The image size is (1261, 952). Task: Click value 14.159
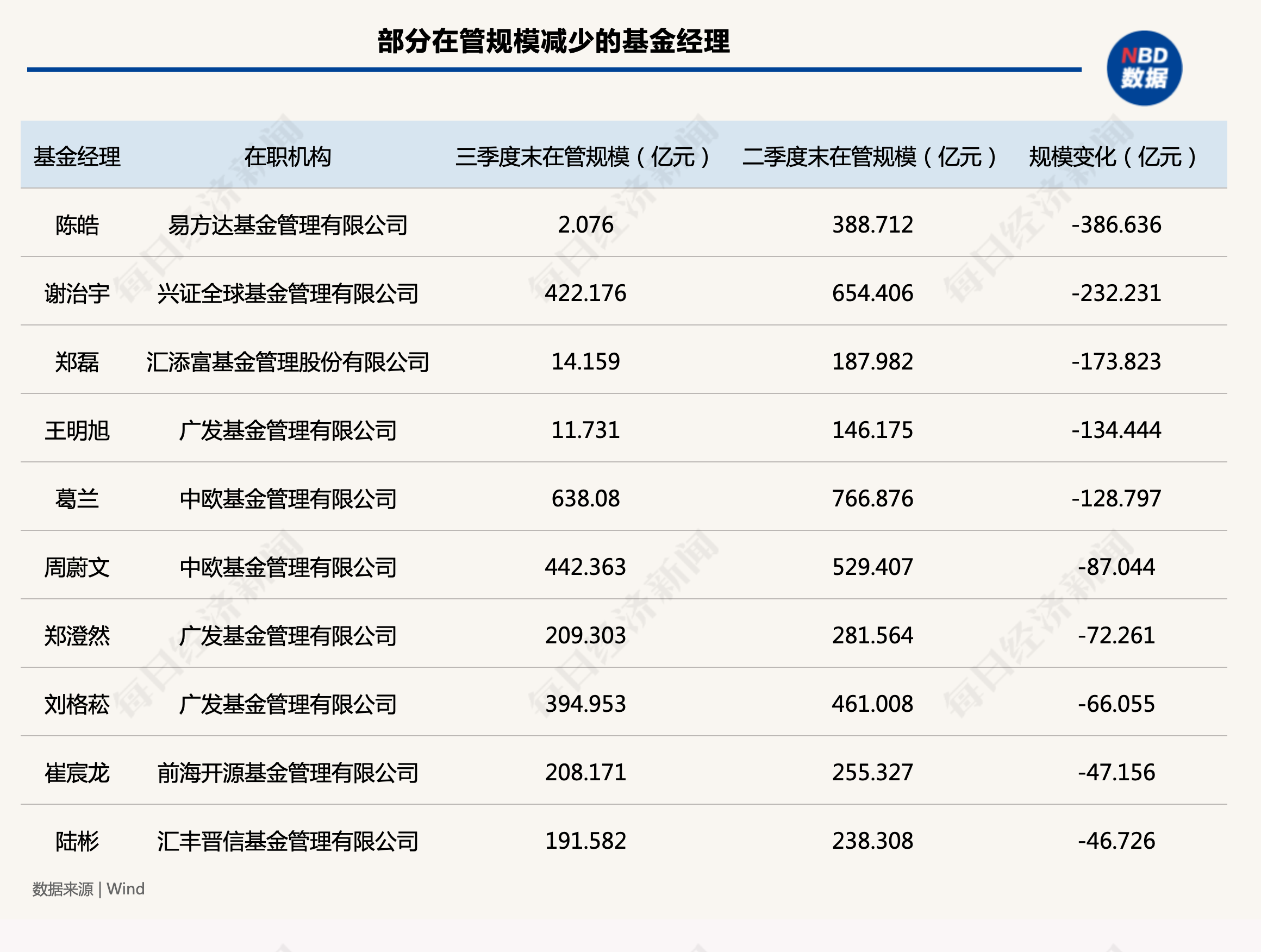pyautogui.click(x=585, y=361)
